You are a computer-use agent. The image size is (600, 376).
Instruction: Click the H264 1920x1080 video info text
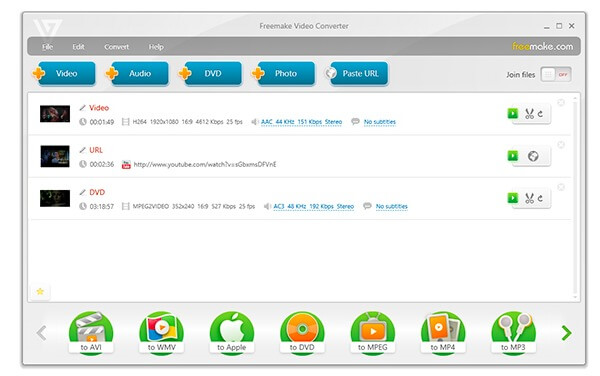pos(188,122)
